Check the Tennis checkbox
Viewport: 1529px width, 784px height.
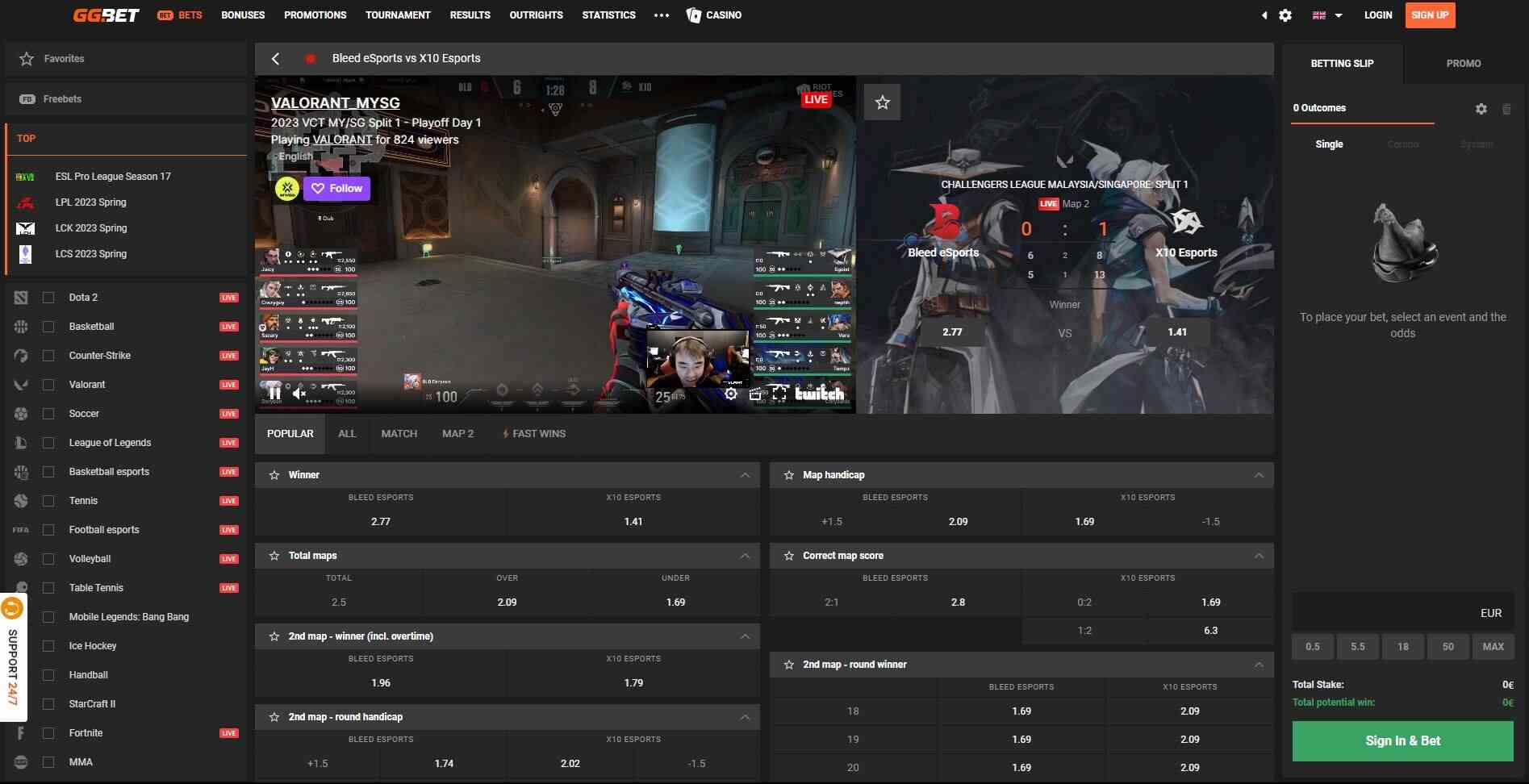(x=48, y=501)
